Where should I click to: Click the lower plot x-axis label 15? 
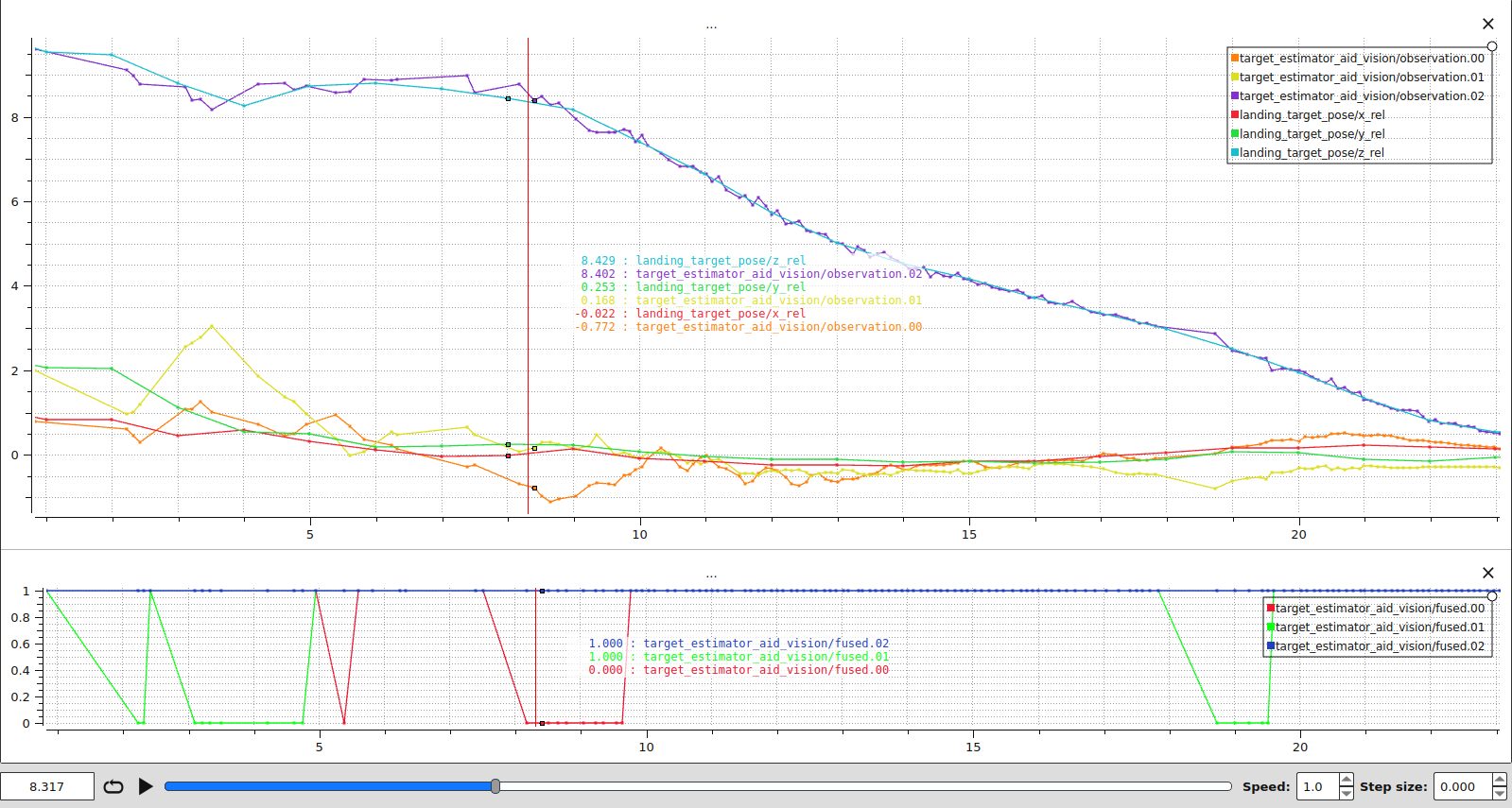[x=973, y=747]
